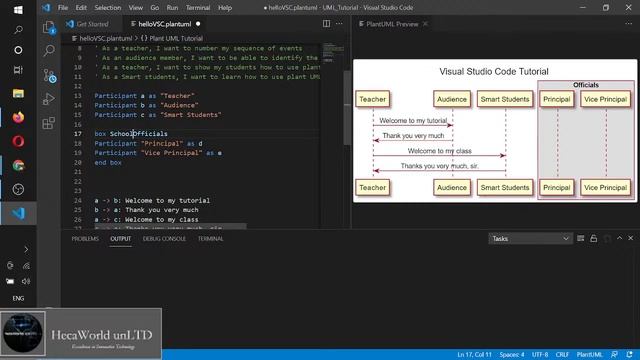The width and height of the screenshot is (640, 360).
Task: Click UTF-8 encoding in status bar
Action: [540, 354]
